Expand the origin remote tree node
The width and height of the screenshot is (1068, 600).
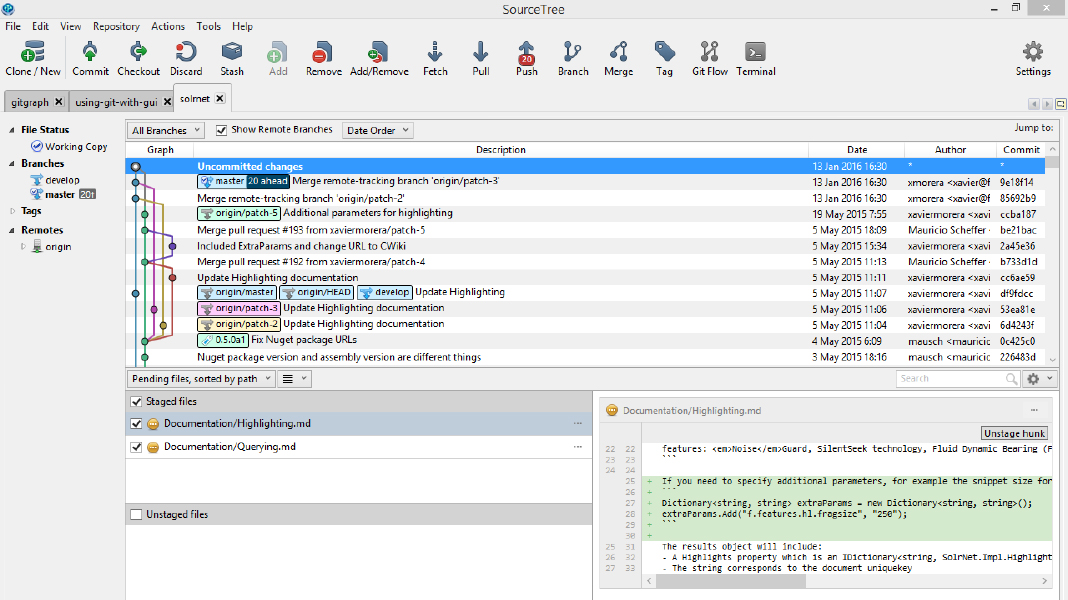point(25,247)
